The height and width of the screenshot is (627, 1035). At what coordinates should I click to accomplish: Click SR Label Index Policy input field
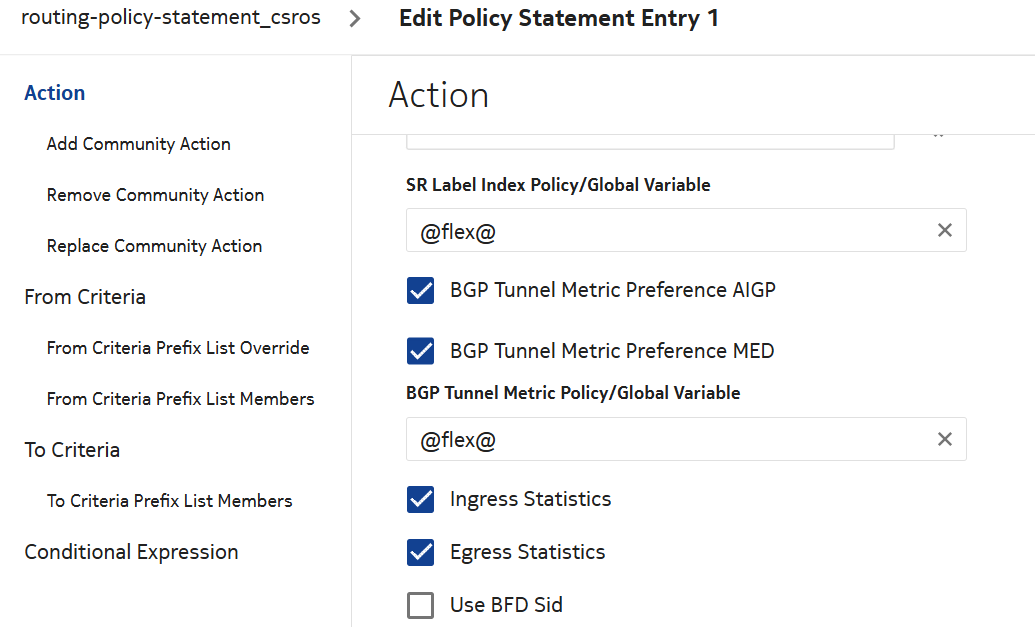660,231
